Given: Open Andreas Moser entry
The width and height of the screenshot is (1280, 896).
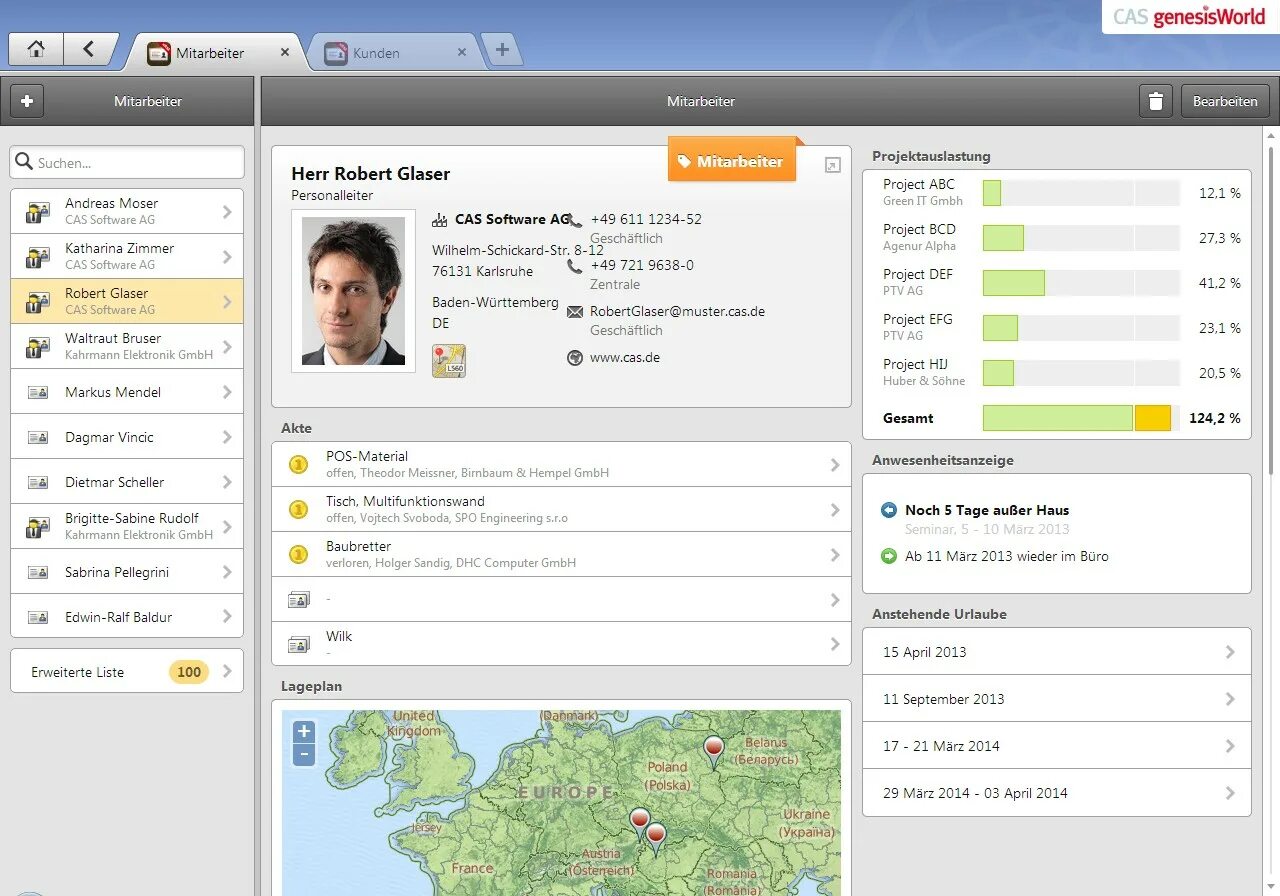Looking at the screenshot, I should 127,211.
